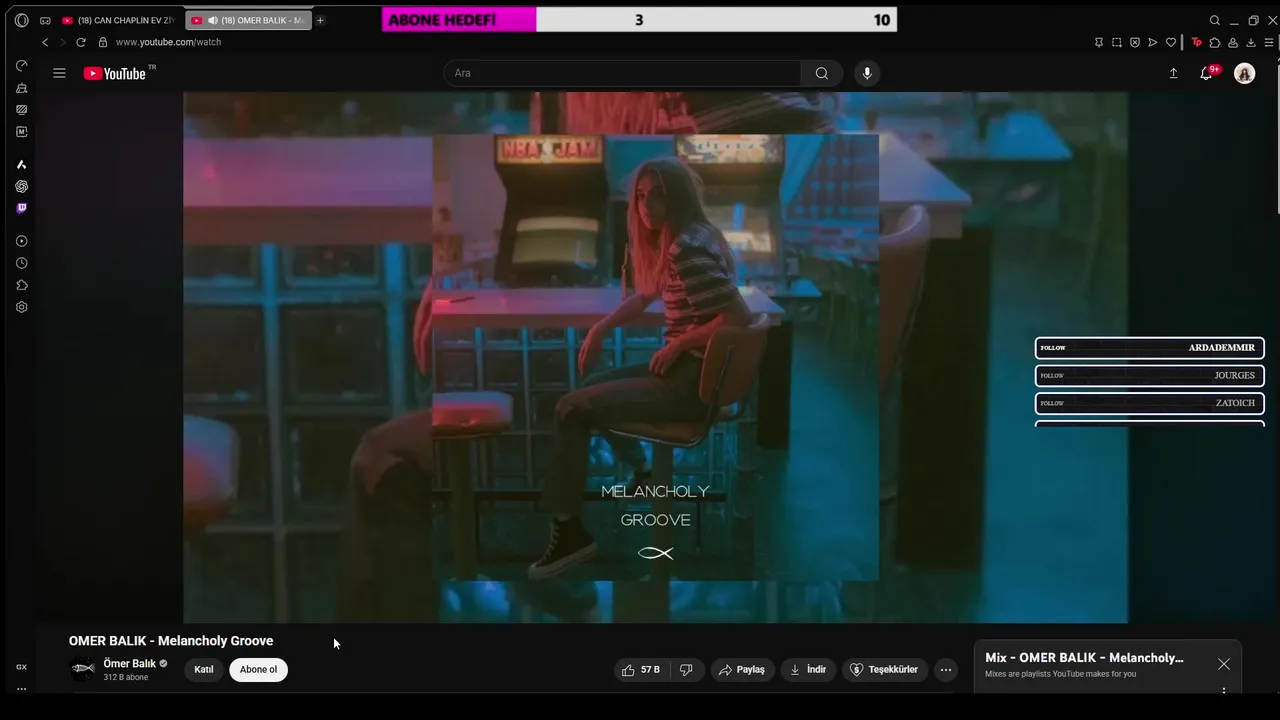Open ChatGPT in sidebar

click(x=21, y=186)
